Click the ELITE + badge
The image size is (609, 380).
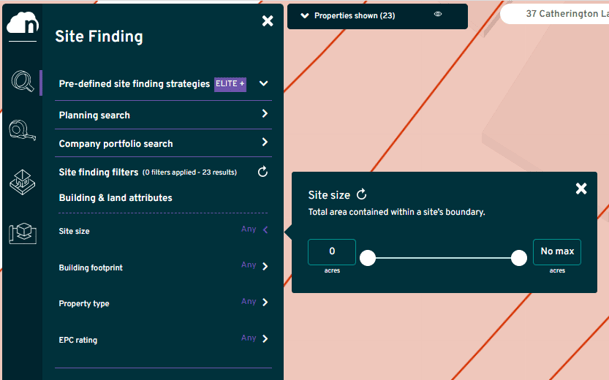coord(230,84)
